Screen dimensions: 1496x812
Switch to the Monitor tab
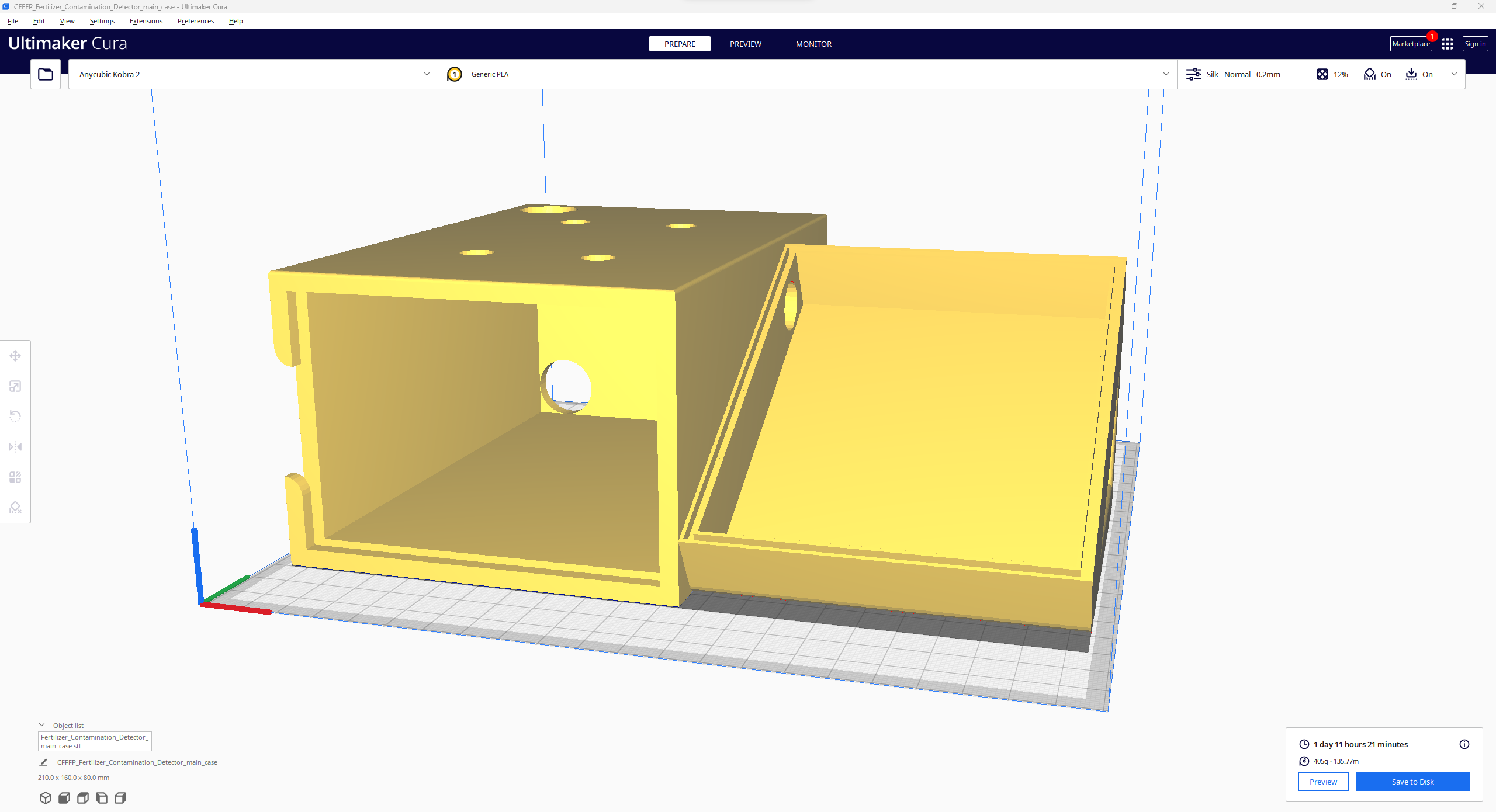813,44
